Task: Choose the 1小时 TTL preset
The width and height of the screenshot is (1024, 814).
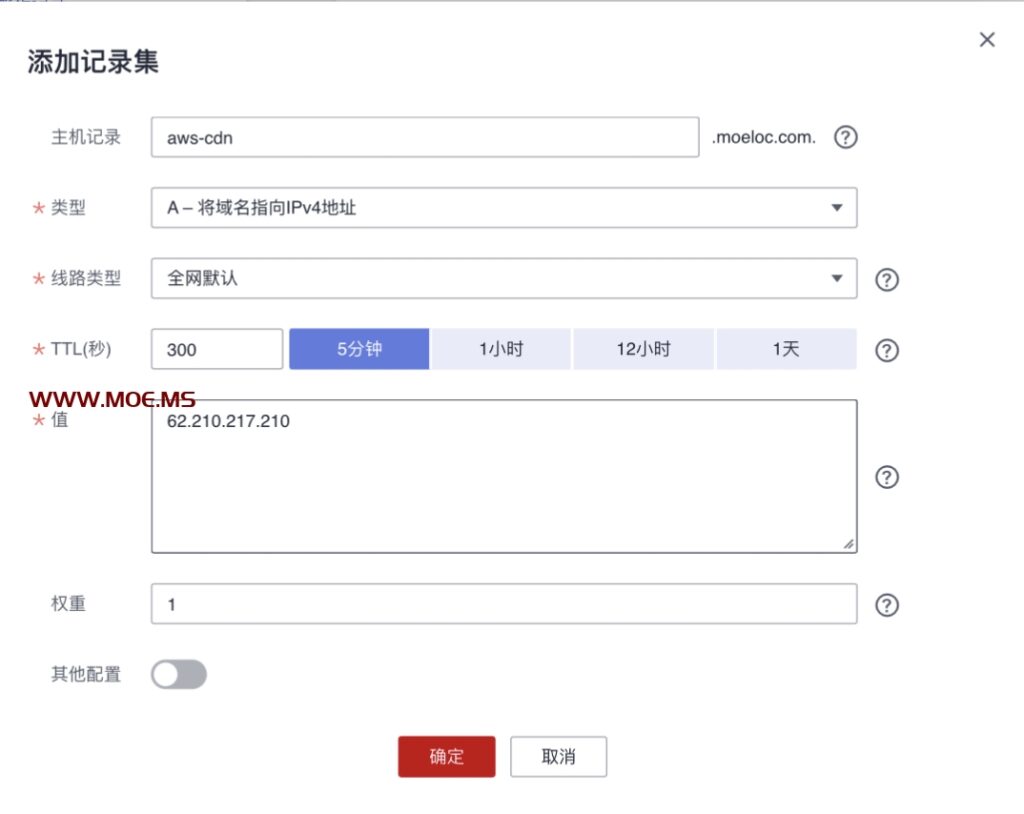Action: pyautogui.click(x=501, y=350)
